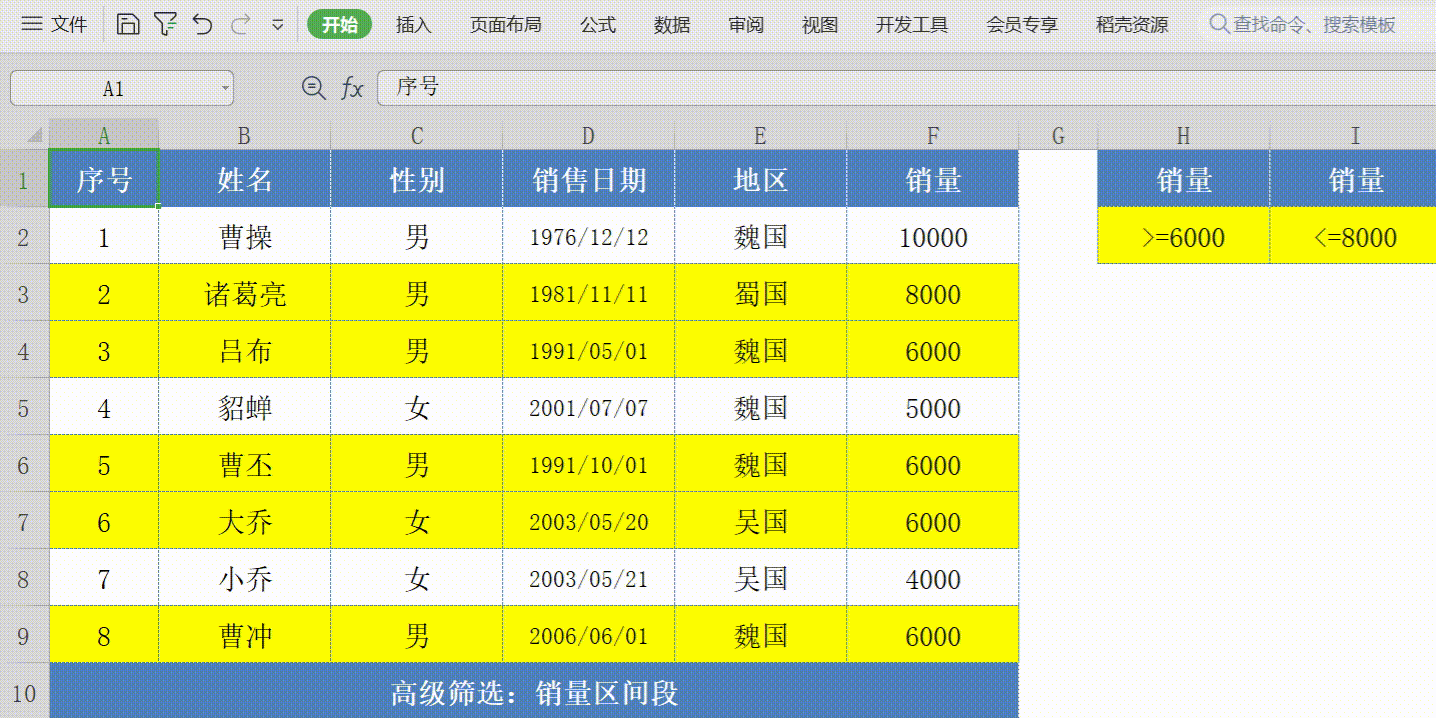Screen dimensions: 1436x718
Task: Click the Insert Function fx icon
Action: tap(351, 88)
